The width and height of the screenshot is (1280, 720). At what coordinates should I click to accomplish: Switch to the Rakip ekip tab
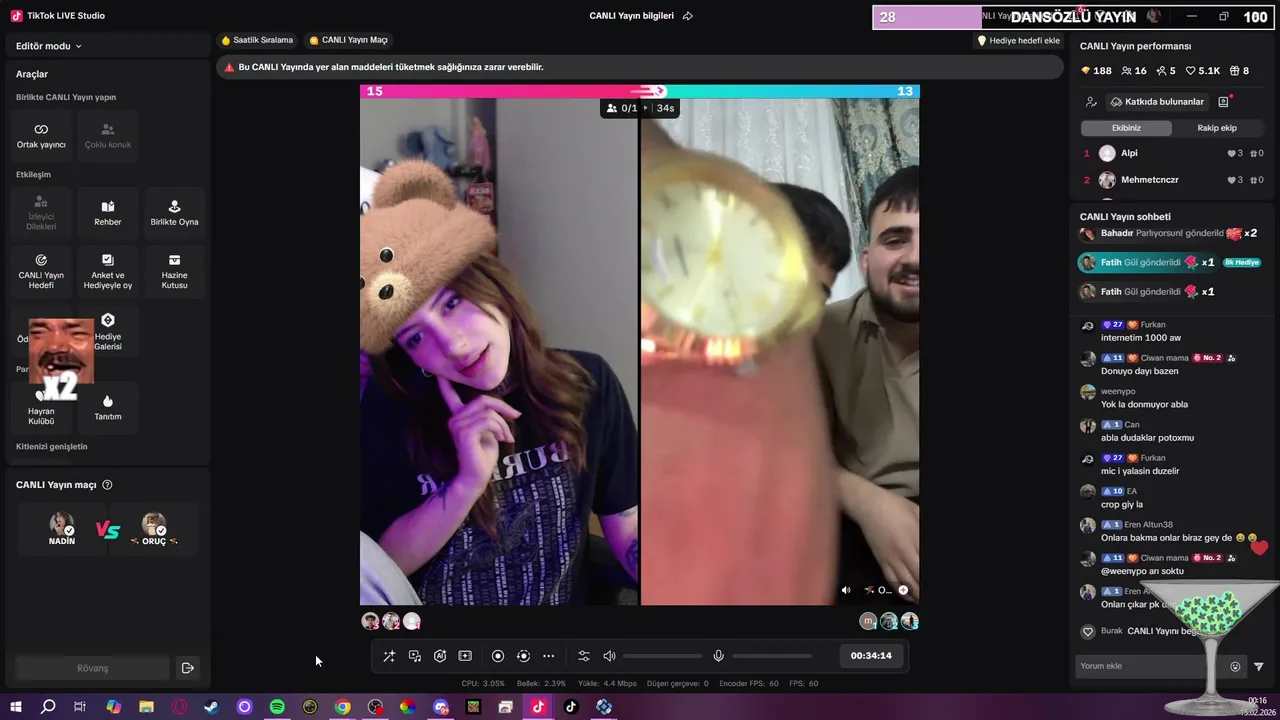click(x=1217, y=128)
